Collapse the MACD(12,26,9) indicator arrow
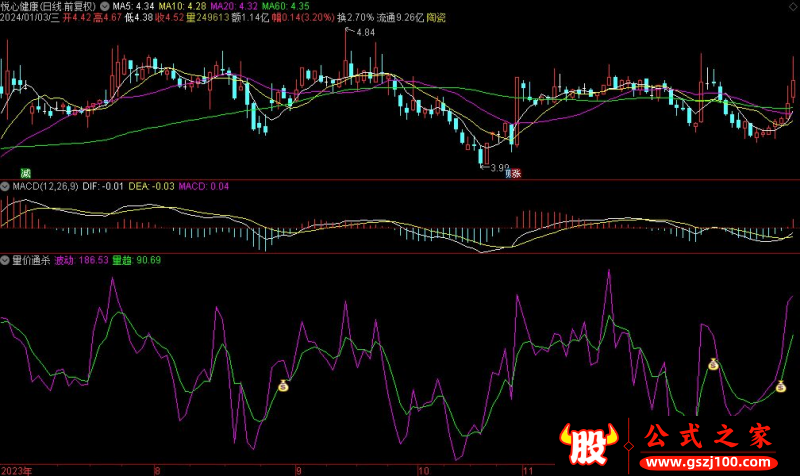 pyautogui.click(x=6, y=186)
